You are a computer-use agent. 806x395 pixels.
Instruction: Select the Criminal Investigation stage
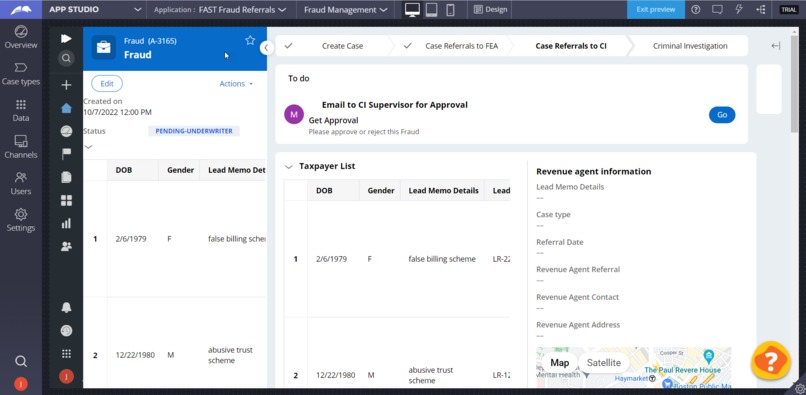pyautogui.click(x=690, y=46)
